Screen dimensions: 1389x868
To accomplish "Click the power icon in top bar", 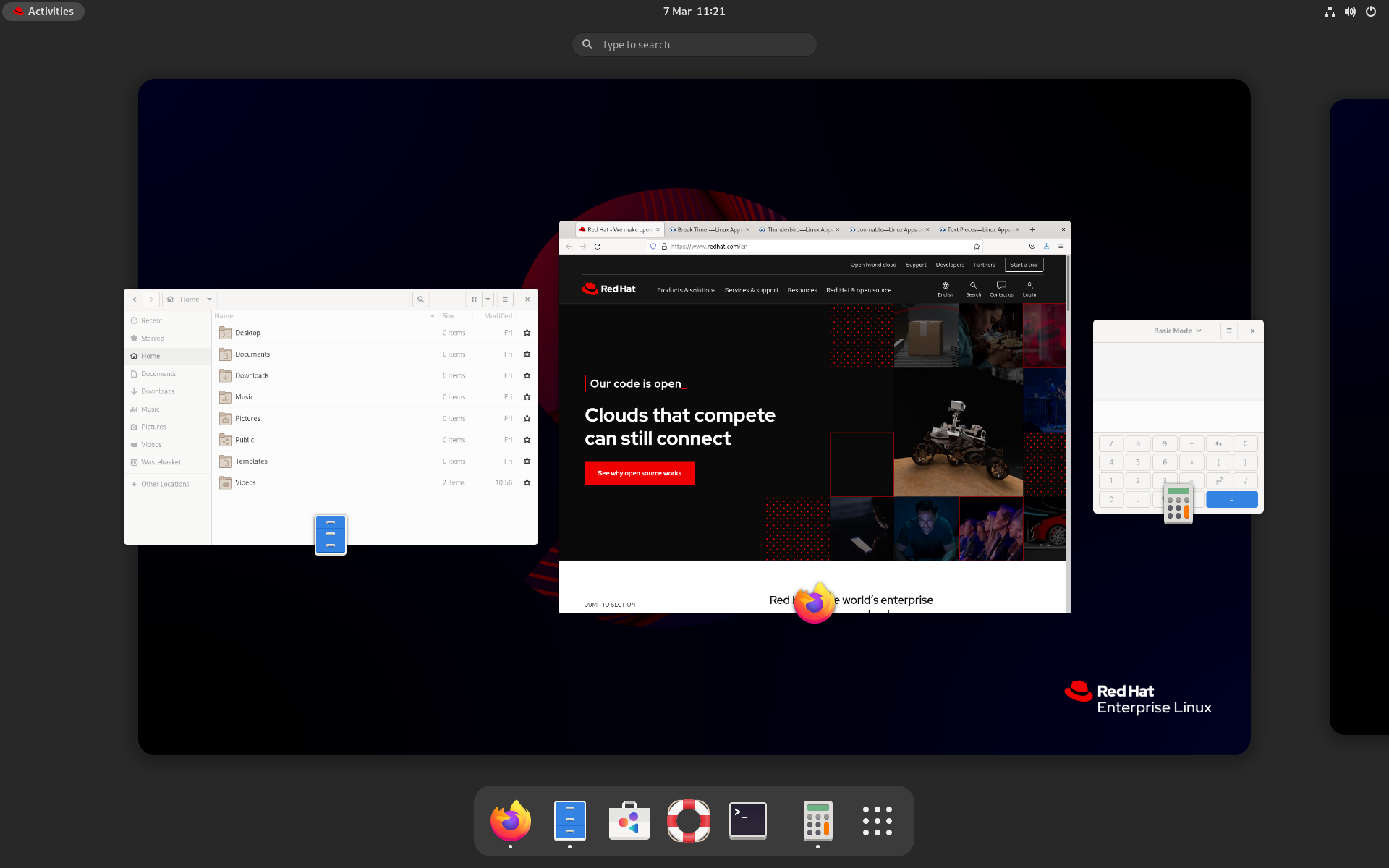I will click(1370, 12).
